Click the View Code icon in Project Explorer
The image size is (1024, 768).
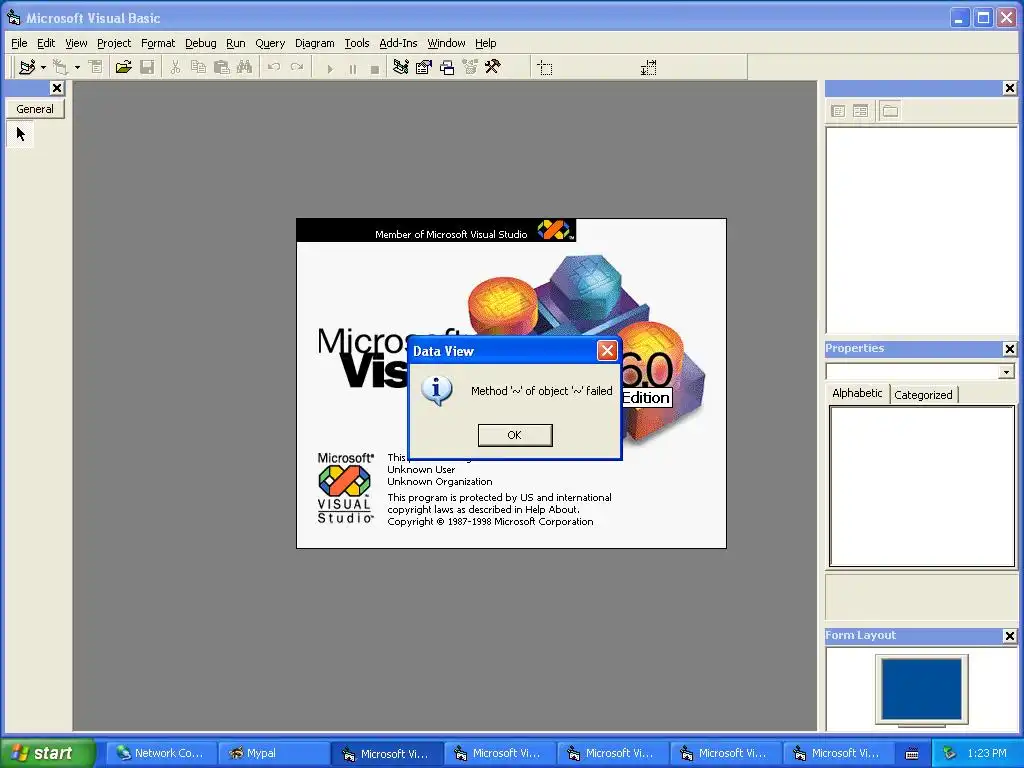[838, 111]
